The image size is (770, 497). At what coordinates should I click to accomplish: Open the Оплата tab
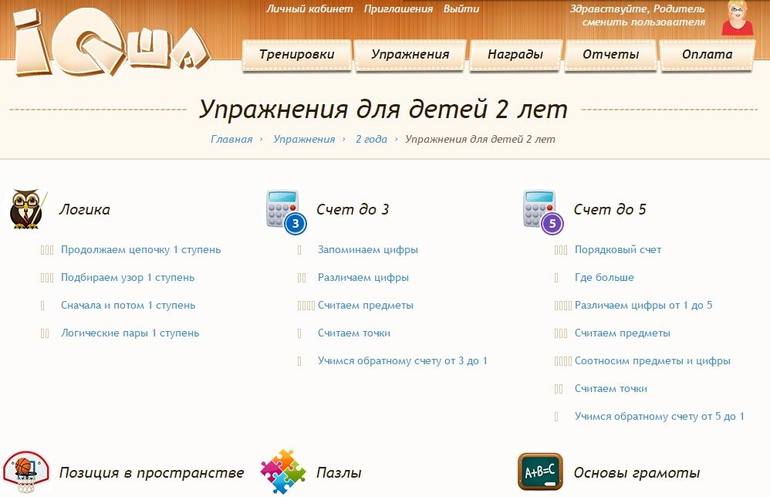pyautogui.click(x=707, y=54)
